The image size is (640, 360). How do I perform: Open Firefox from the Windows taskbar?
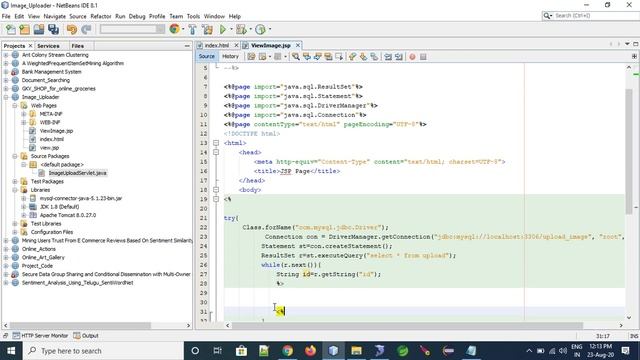[310, 351]
